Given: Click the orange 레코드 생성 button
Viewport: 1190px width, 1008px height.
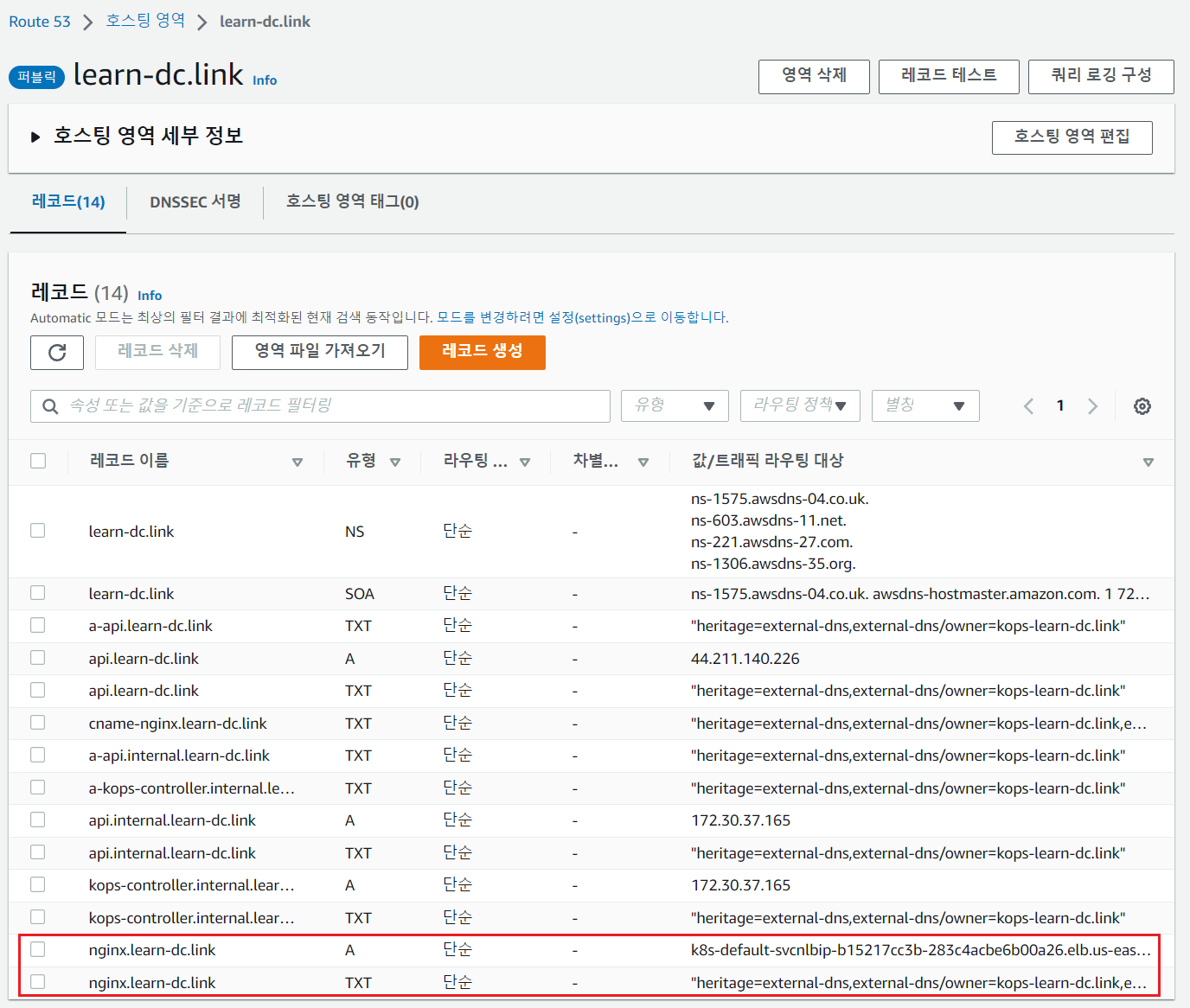Looking at the screenshot, I should 482,352.
